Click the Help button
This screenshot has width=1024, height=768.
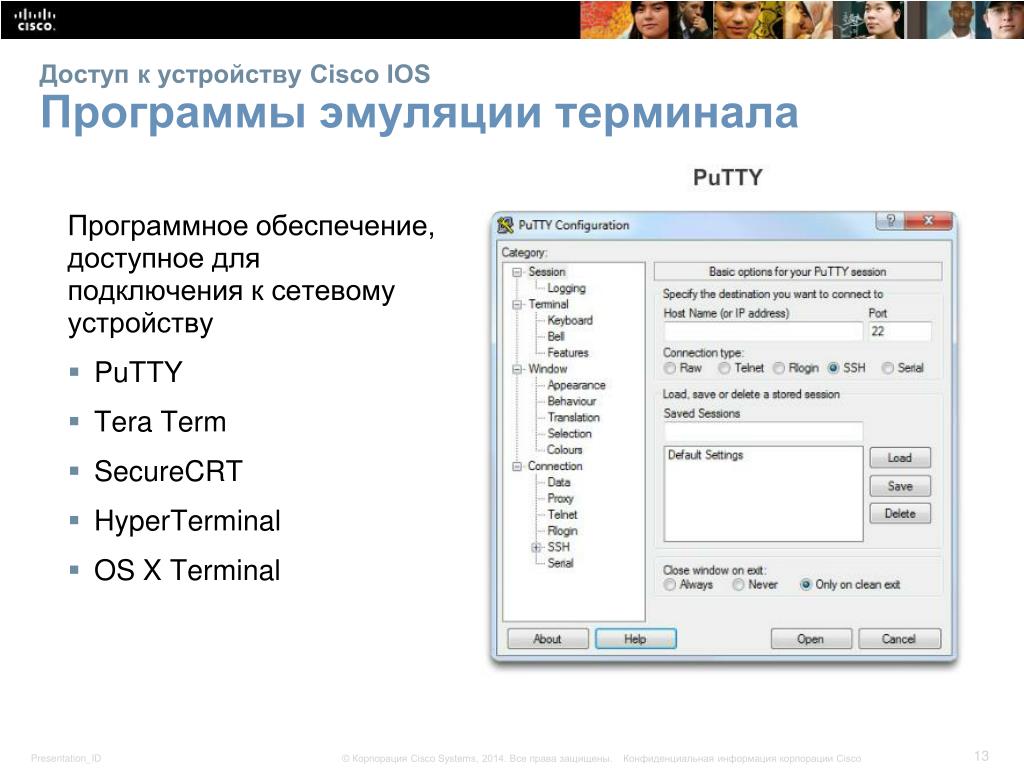[x=635, y=639]
